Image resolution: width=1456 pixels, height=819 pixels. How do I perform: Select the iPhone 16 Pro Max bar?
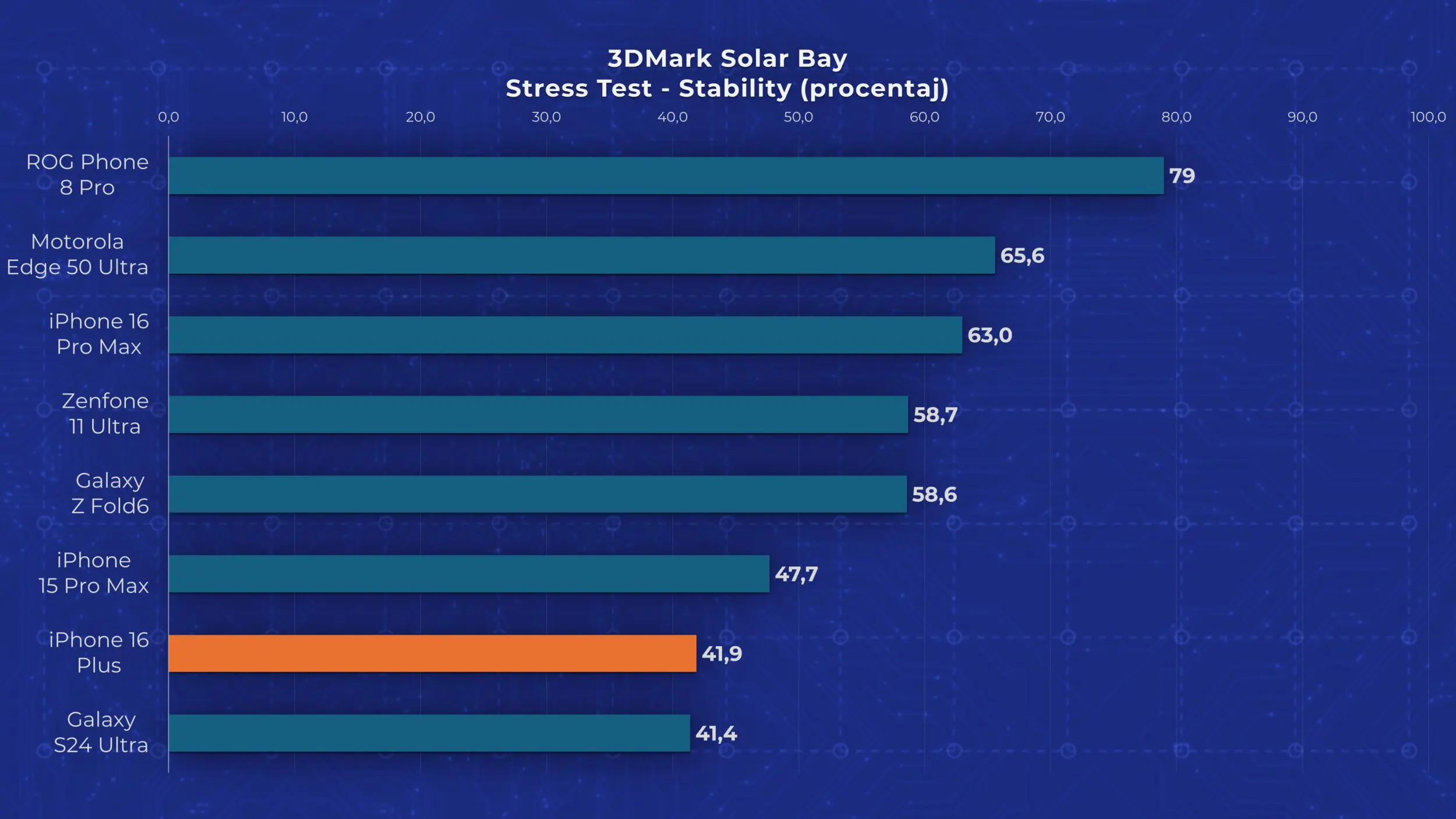tap(566, 335)
